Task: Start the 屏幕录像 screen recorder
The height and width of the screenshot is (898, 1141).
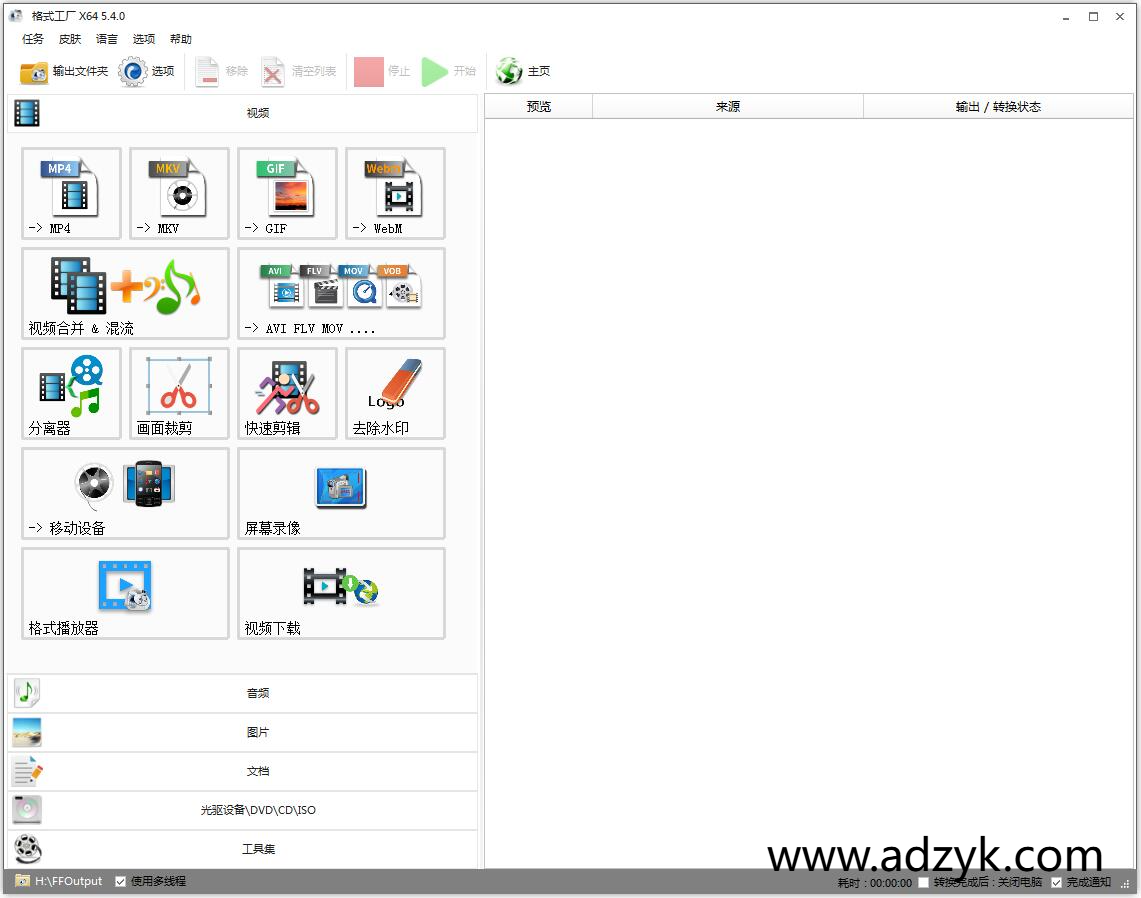Action: [x=341, y=492]
